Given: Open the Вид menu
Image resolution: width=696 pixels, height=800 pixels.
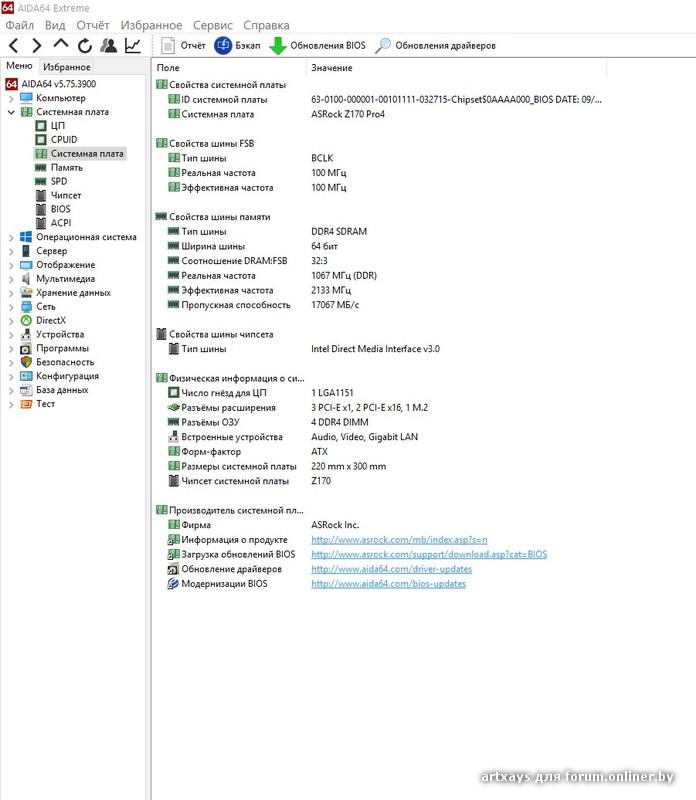Looking at the screenshot, I should point(55,25).
